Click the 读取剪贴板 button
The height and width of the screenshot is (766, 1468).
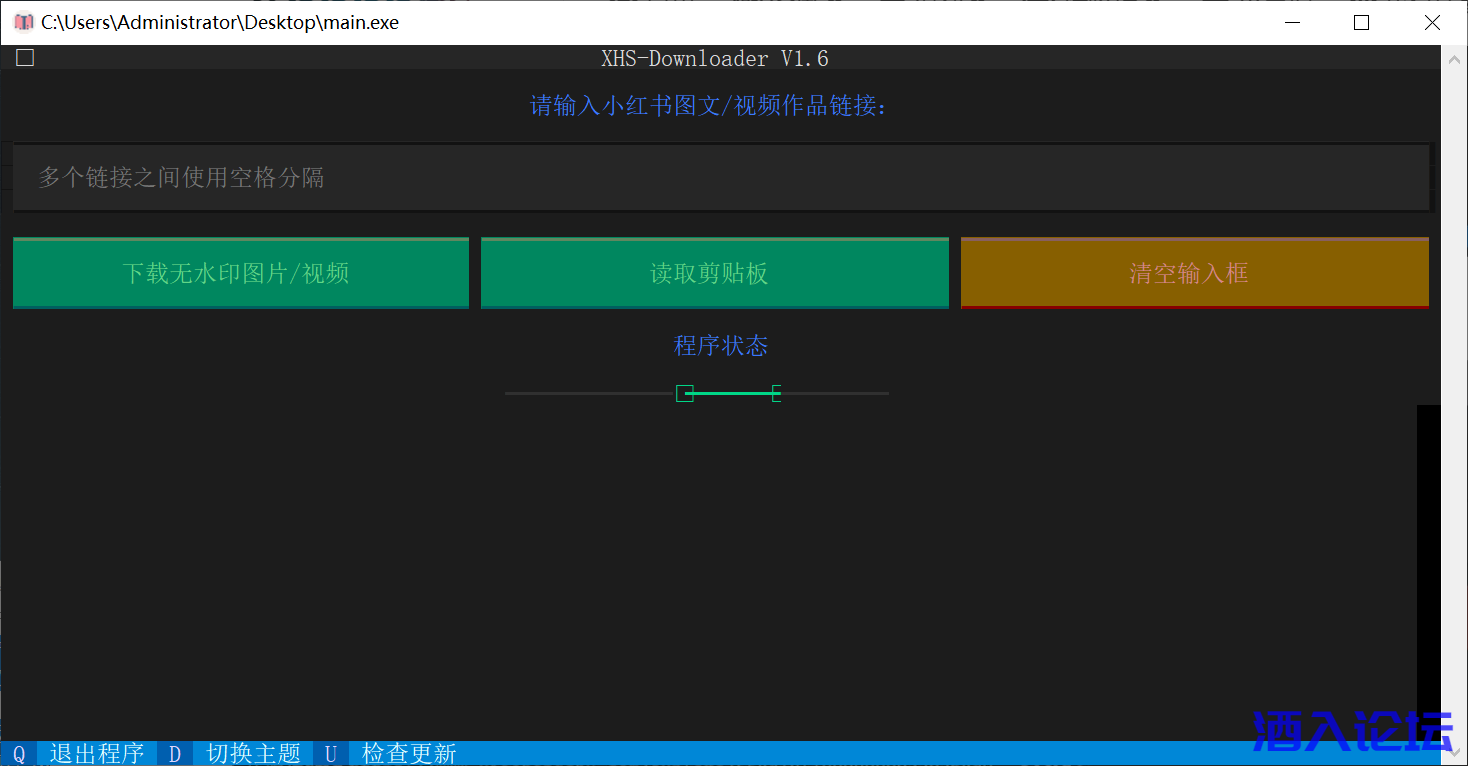pyautogui.click(x=714, y=273)
